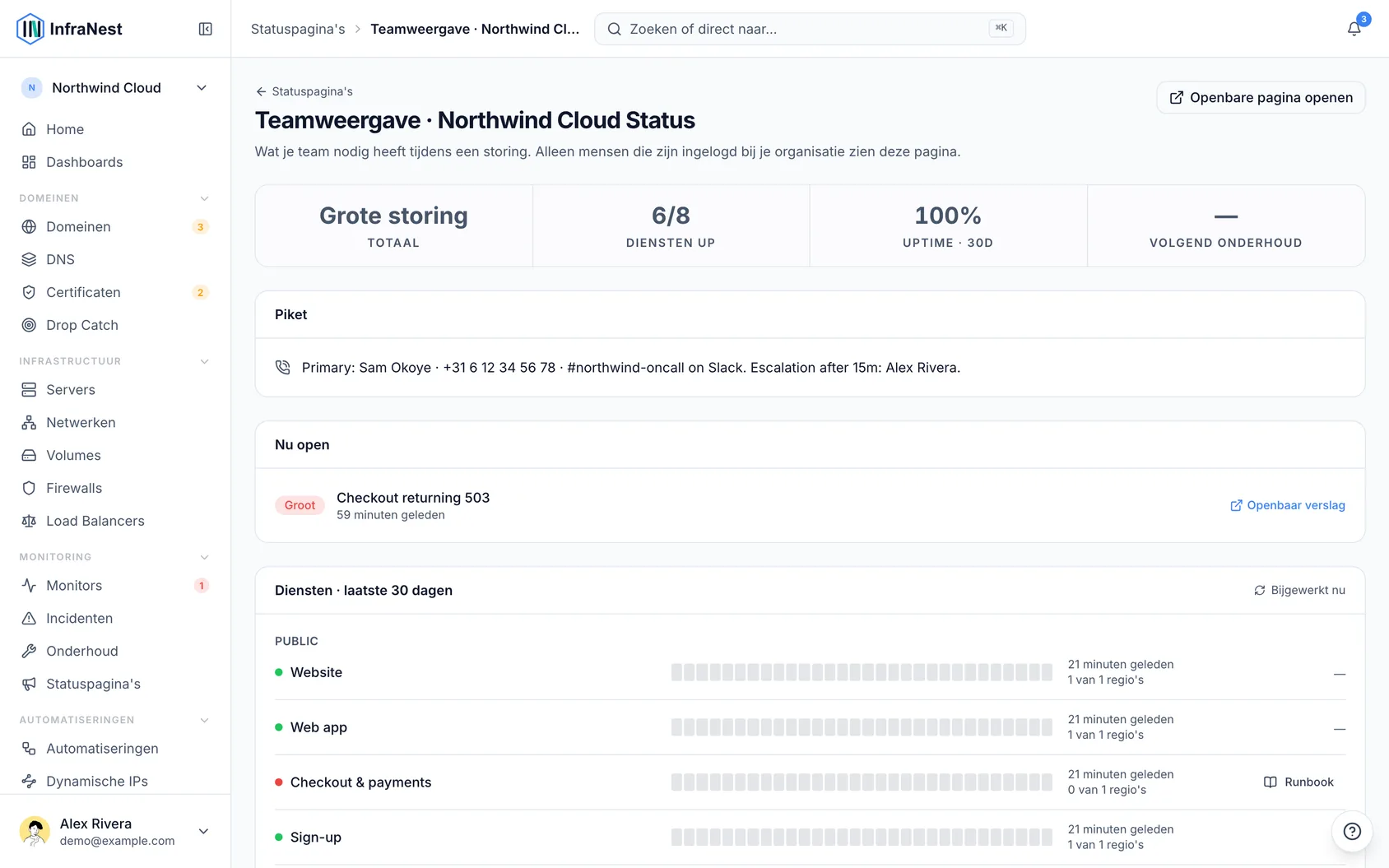This screenshot has height=868, width=1389.
Task: Click the Openbare pagina openen button
Action: (x=1261, y=97)
